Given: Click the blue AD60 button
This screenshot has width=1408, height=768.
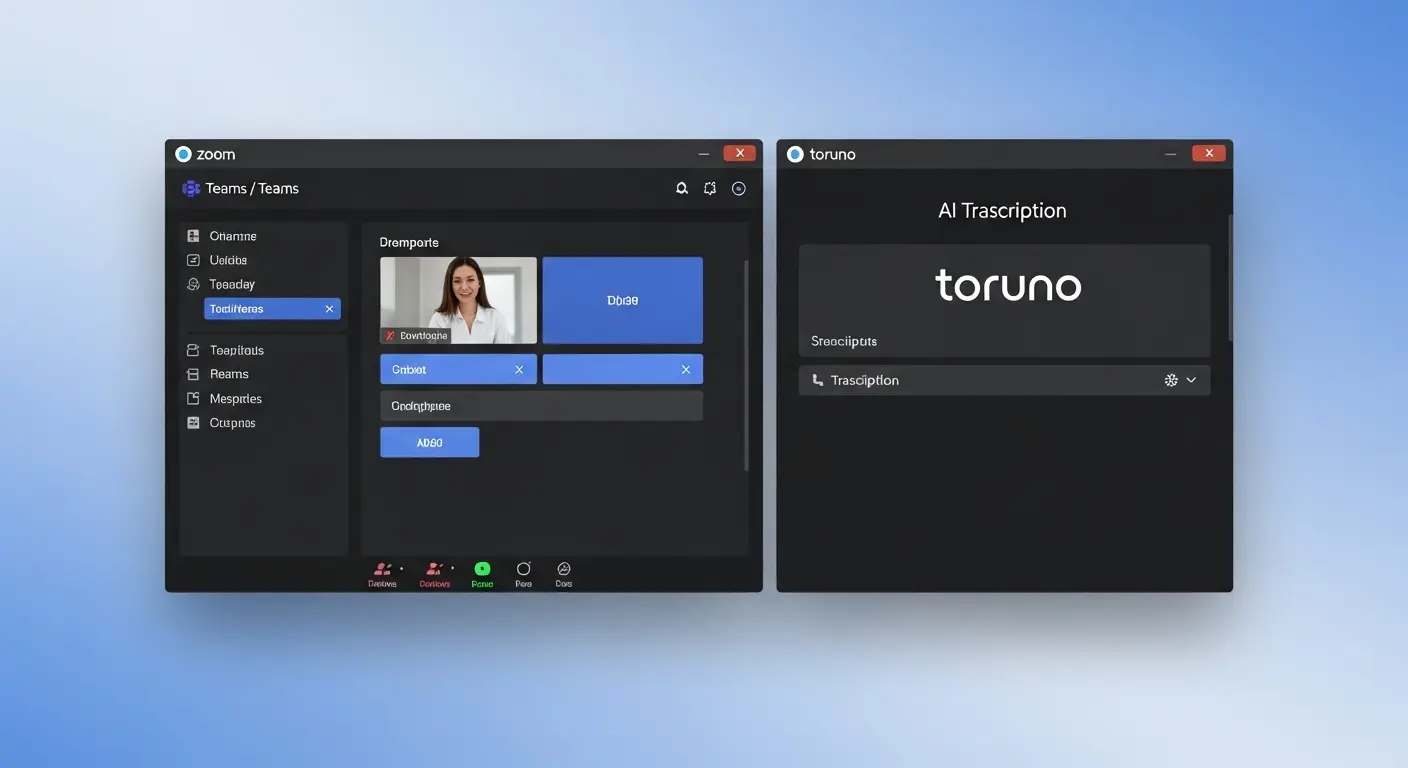Looking at the screenshot, I should point(429,443).
